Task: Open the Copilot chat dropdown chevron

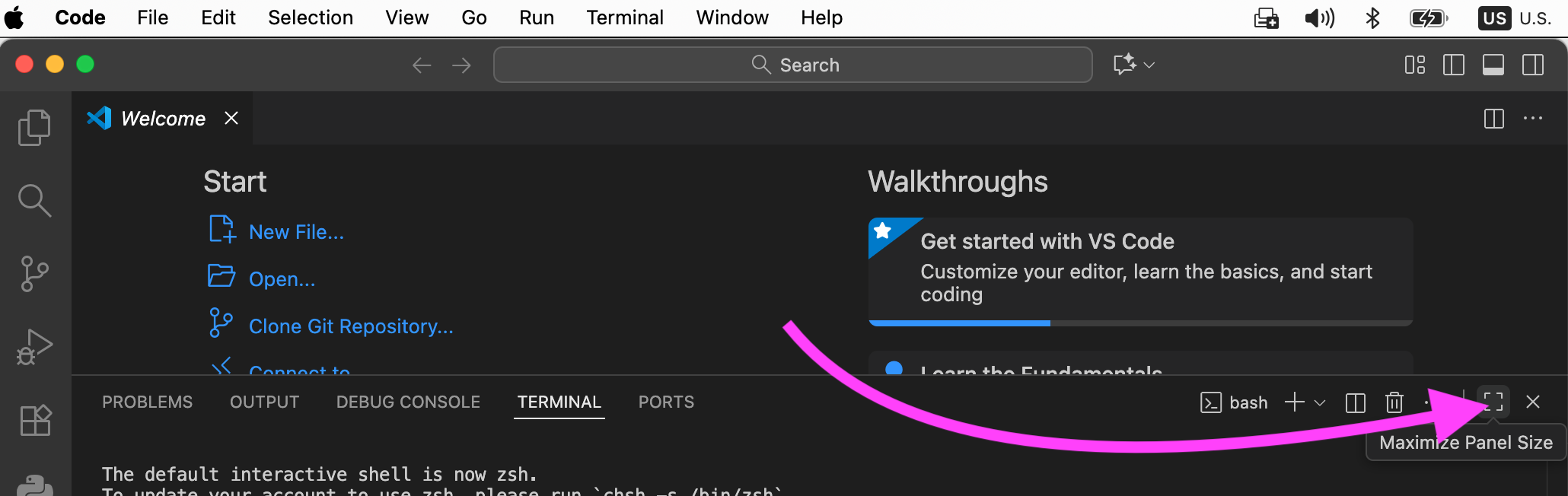Action: pyautogui.click(x=1149, y=65)
